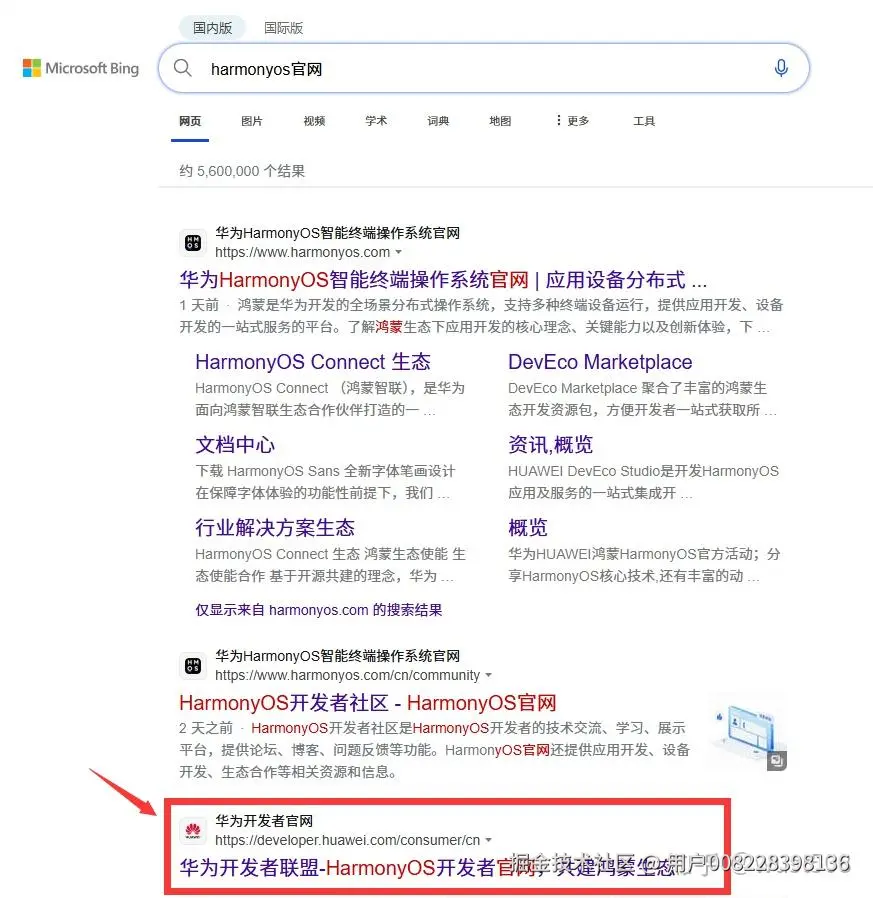Click the HMOS favicon of community result
Viewport: 873px width, 898px height.
tap(193, 665)
